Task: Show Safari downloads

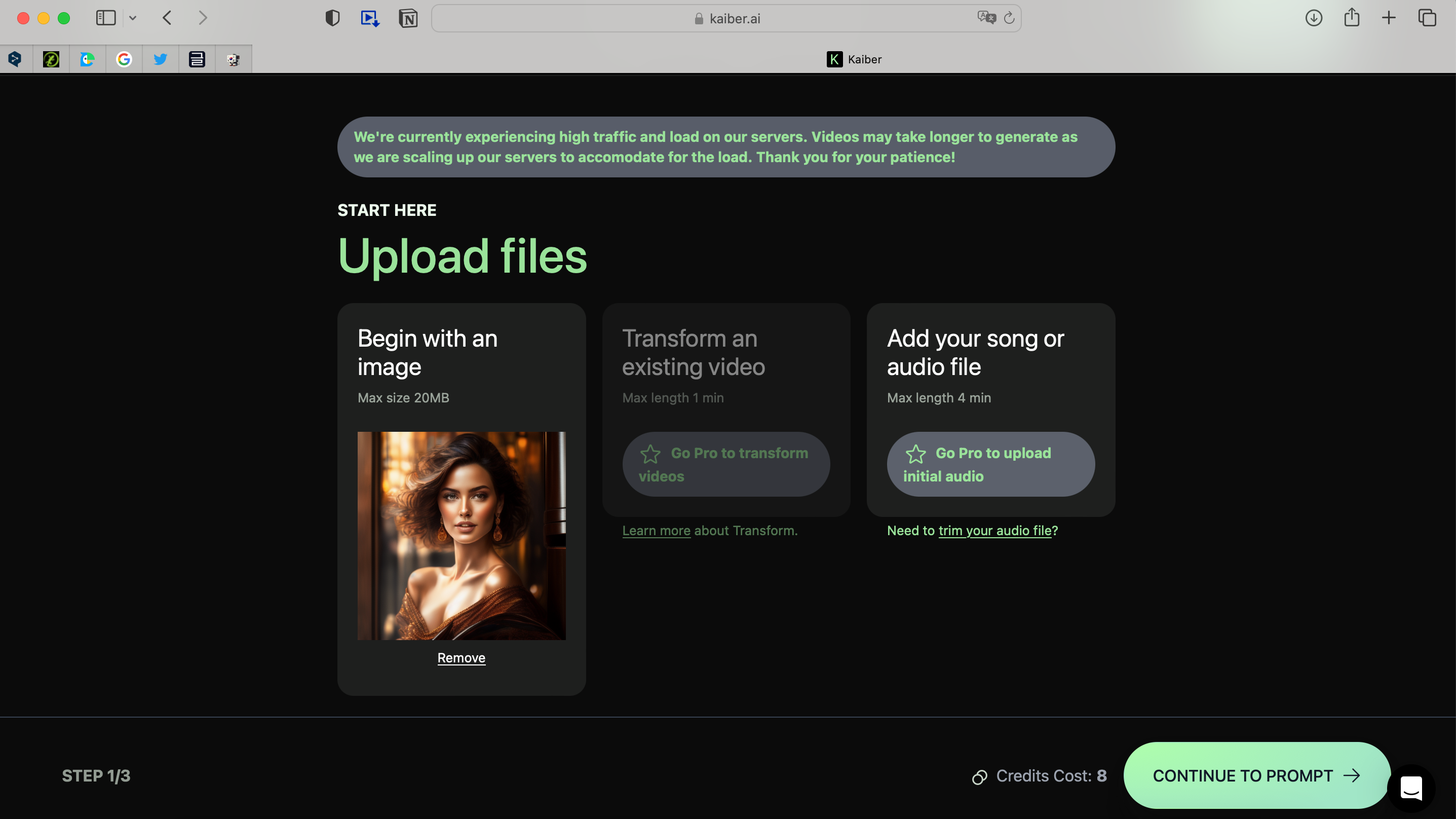Action: tap(1313, 18)
